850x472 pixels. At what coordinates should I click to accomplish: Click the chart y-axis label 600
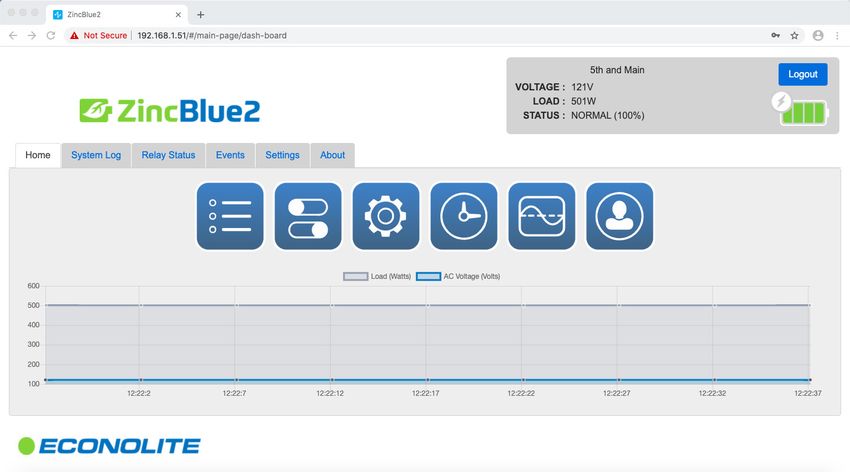pos(34,286)
